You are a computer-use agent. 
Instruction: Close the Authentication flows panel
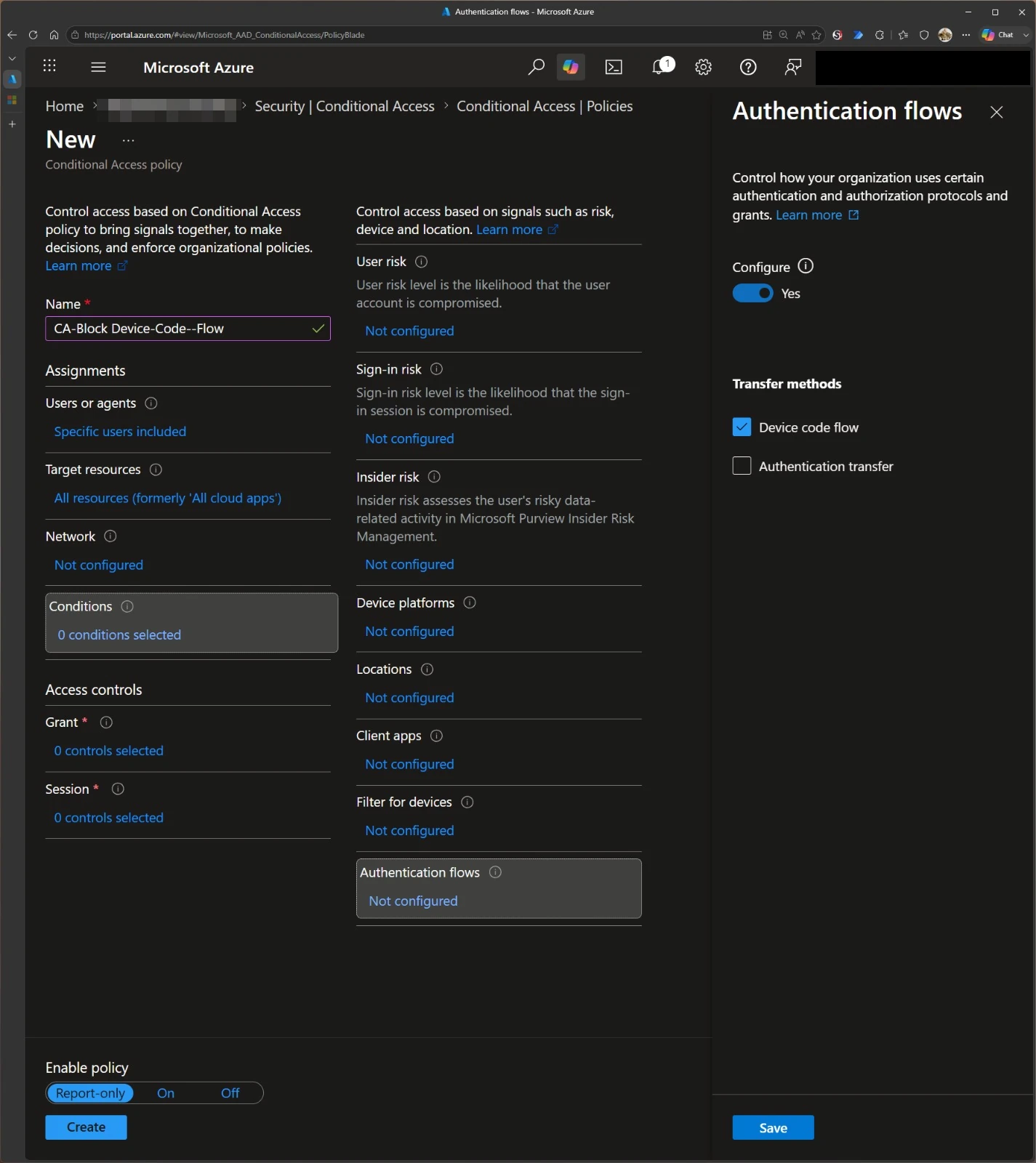coord(997,112)
